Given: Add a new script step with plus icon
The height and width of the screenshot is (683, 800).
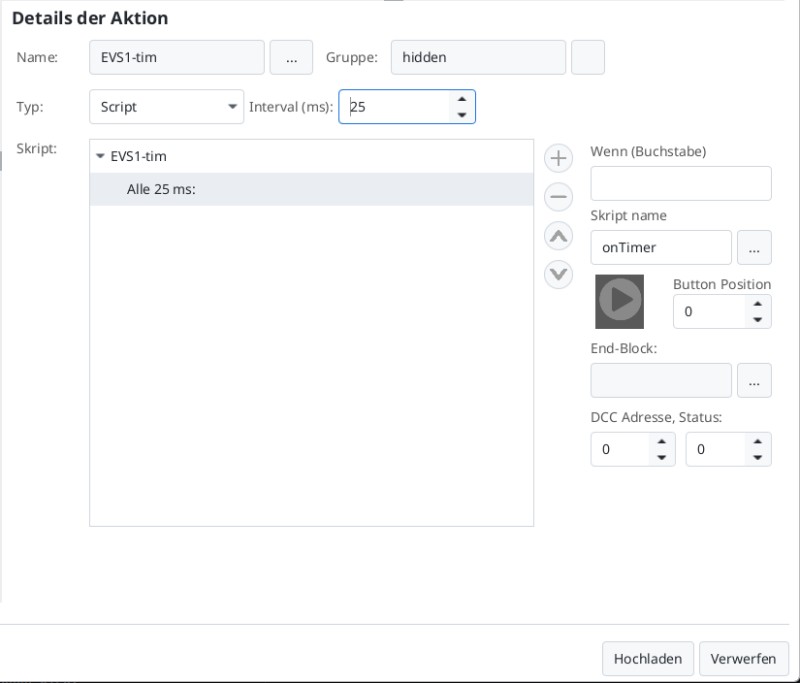Looking at the screenshot, I should tap(558, 158).
